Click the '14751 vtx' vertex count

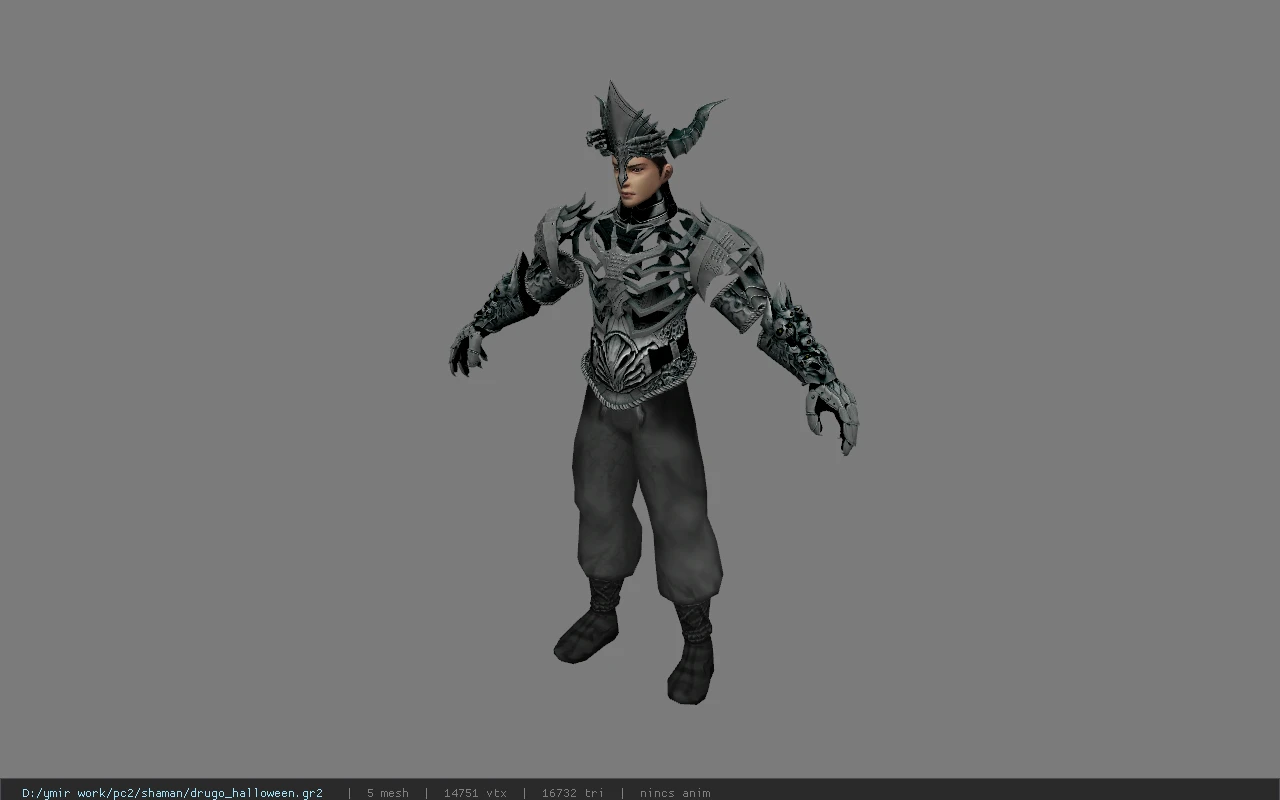[475, 793]
